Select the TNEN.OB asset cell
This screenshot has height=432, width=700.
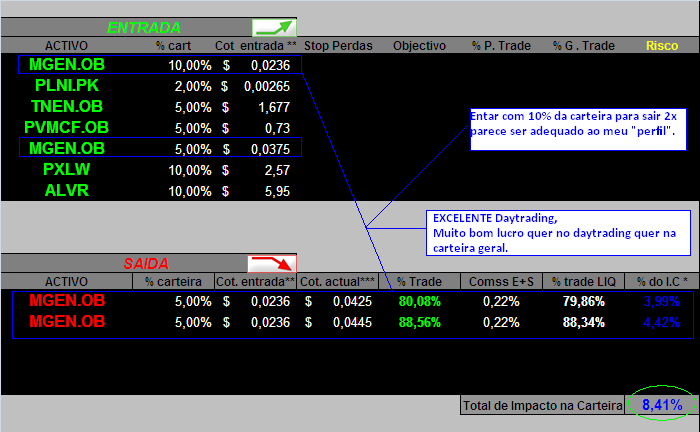[x=67, y=107]
